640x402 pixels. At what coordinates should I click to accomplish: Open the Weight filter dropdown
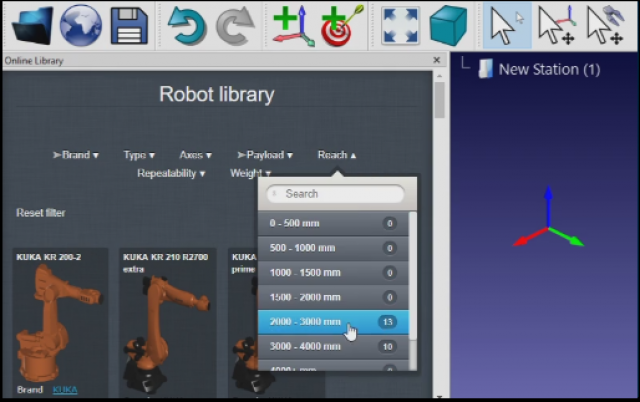pos(250,173)
